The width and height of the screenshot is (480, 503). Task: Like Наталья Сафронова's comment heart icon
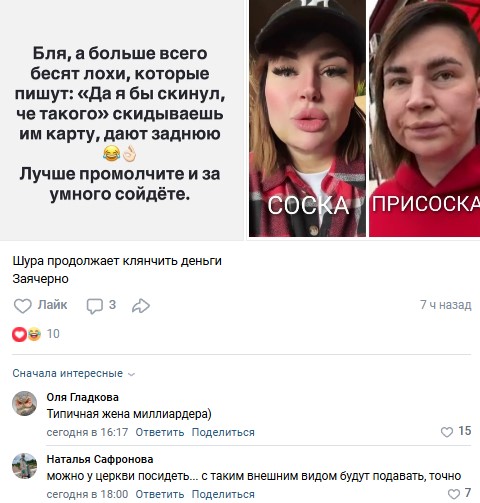pyautogui.click(x=454, y=494)
